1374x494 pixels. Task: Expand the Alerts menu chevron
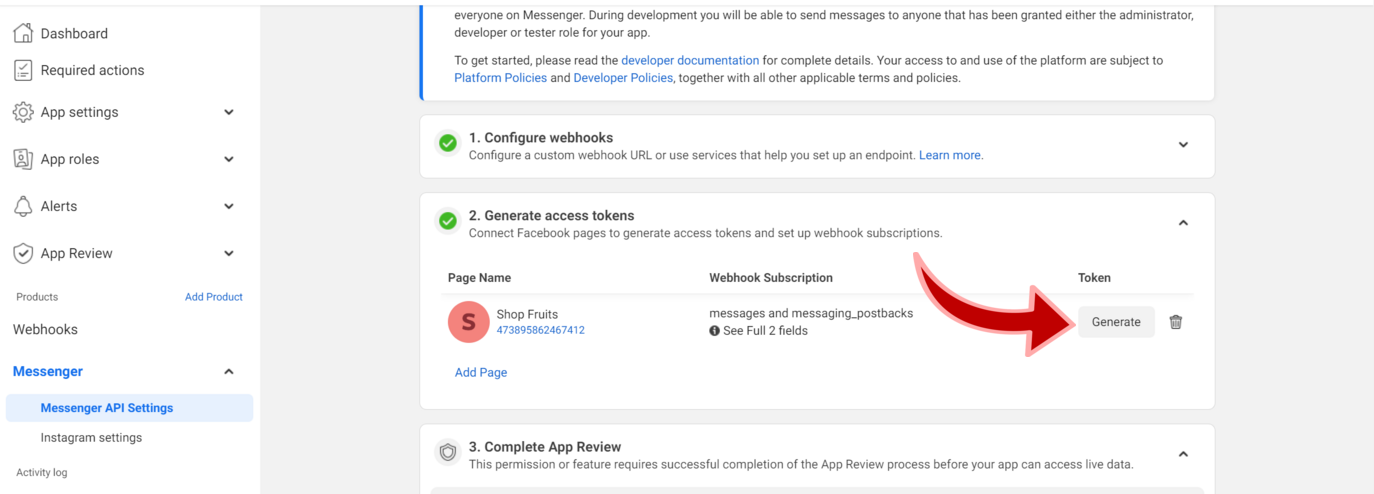coord(229,206)
